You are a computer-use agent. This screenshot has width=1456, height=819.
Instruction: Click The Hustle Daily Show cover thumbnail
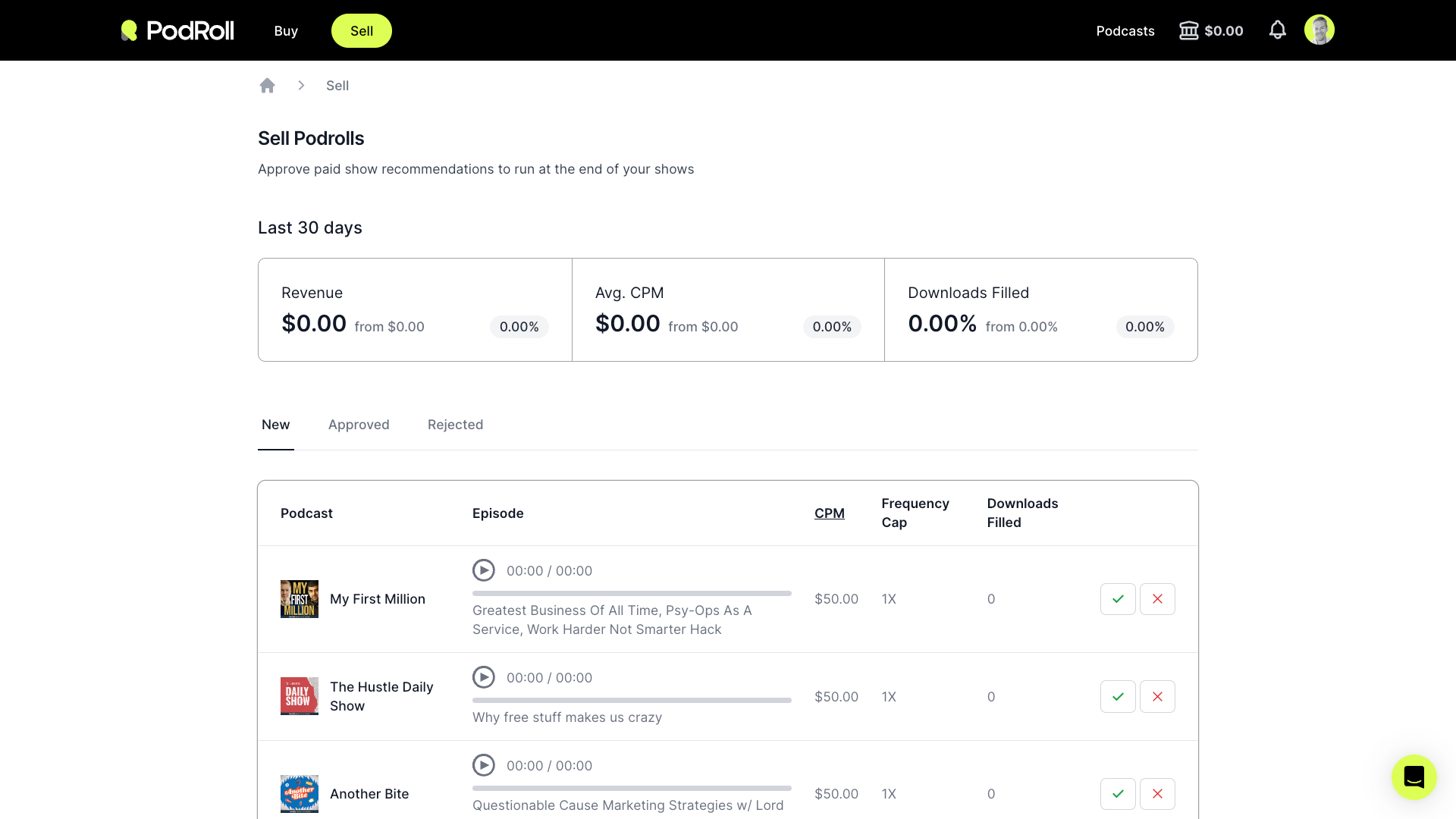pyautogui.click(x=300, y=696)
